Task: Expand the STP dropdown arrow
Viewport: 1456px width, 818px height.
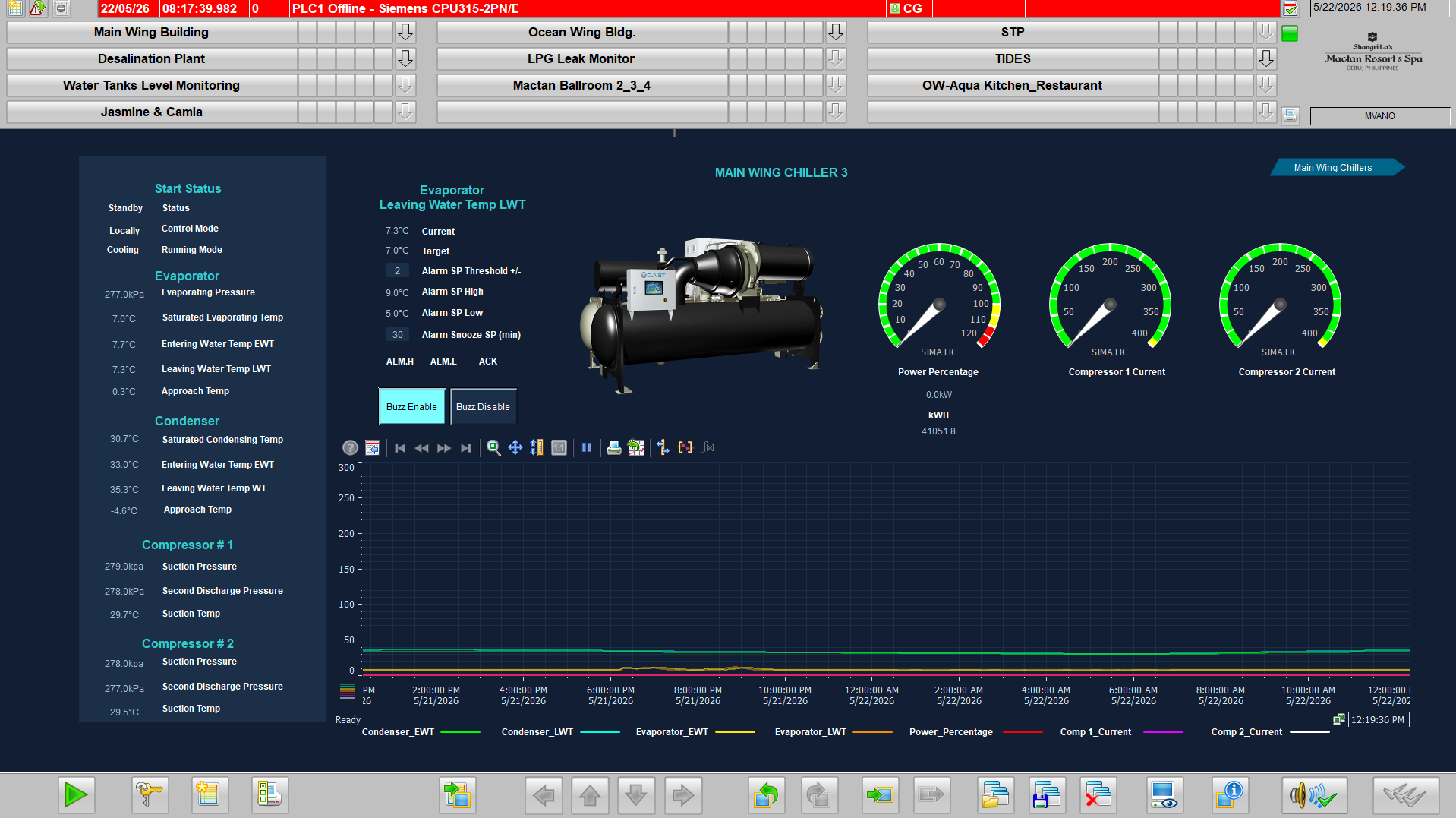Action: [x=1266, y=32]
